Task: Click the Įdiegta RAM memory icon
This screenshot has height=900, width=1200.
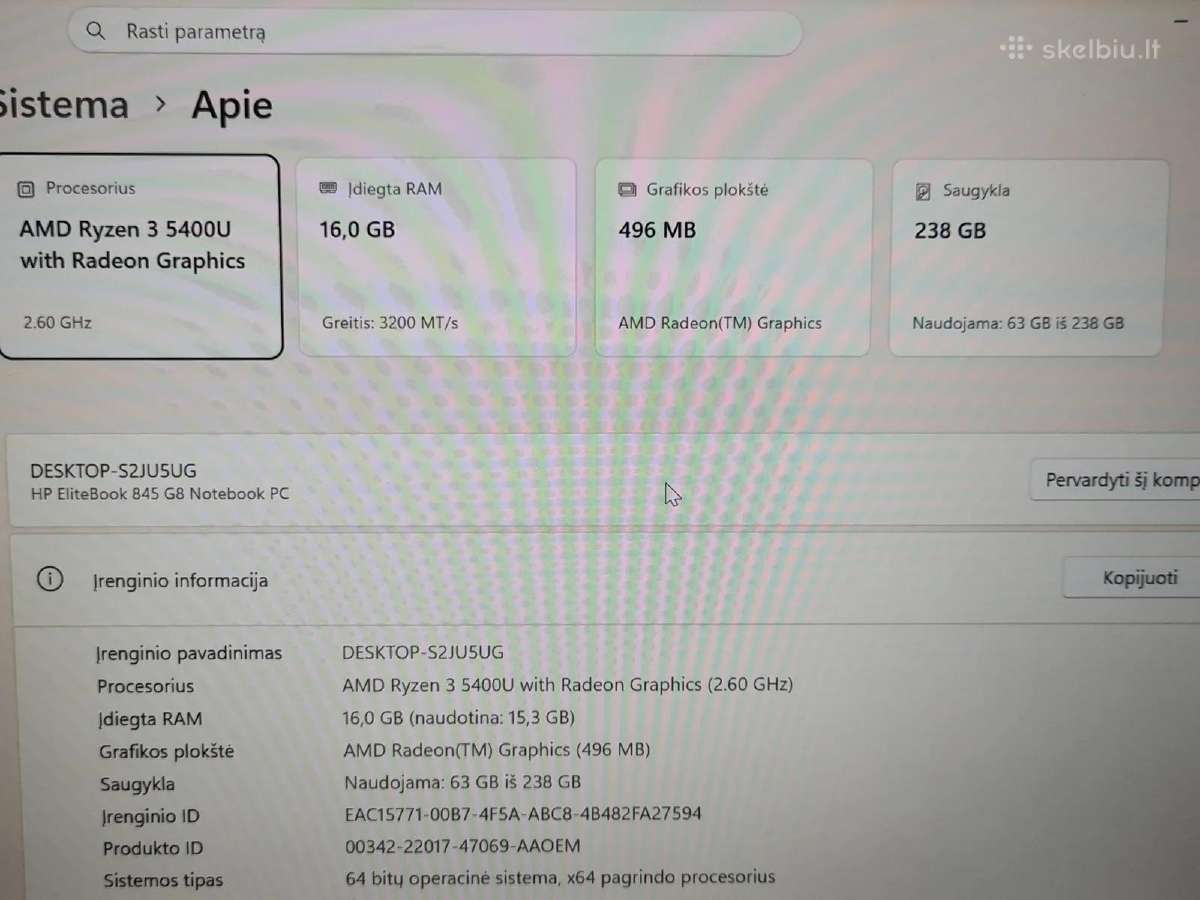Action: [x=328, y=189]
